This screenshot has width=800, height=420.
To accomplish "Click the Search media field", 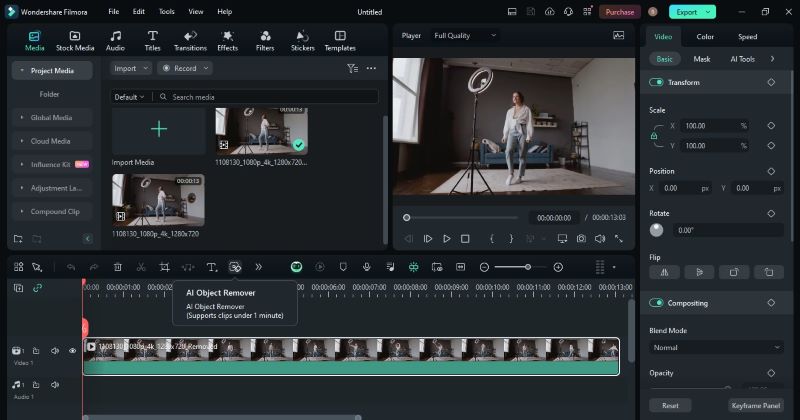I will pyautogui.click(x=266, y=97).
